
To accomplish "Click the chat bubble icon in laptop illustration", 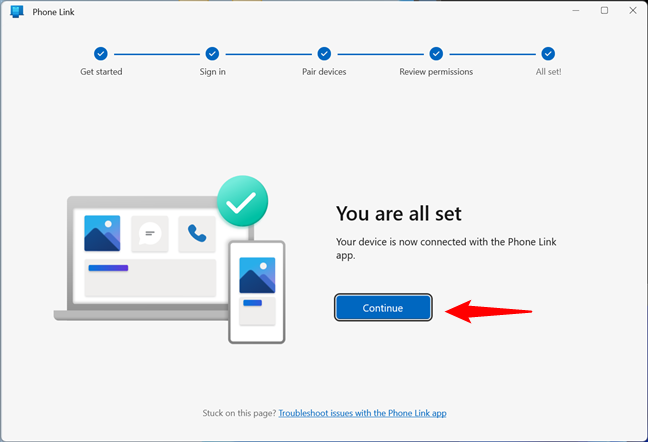I will click(x=150, y=233).
